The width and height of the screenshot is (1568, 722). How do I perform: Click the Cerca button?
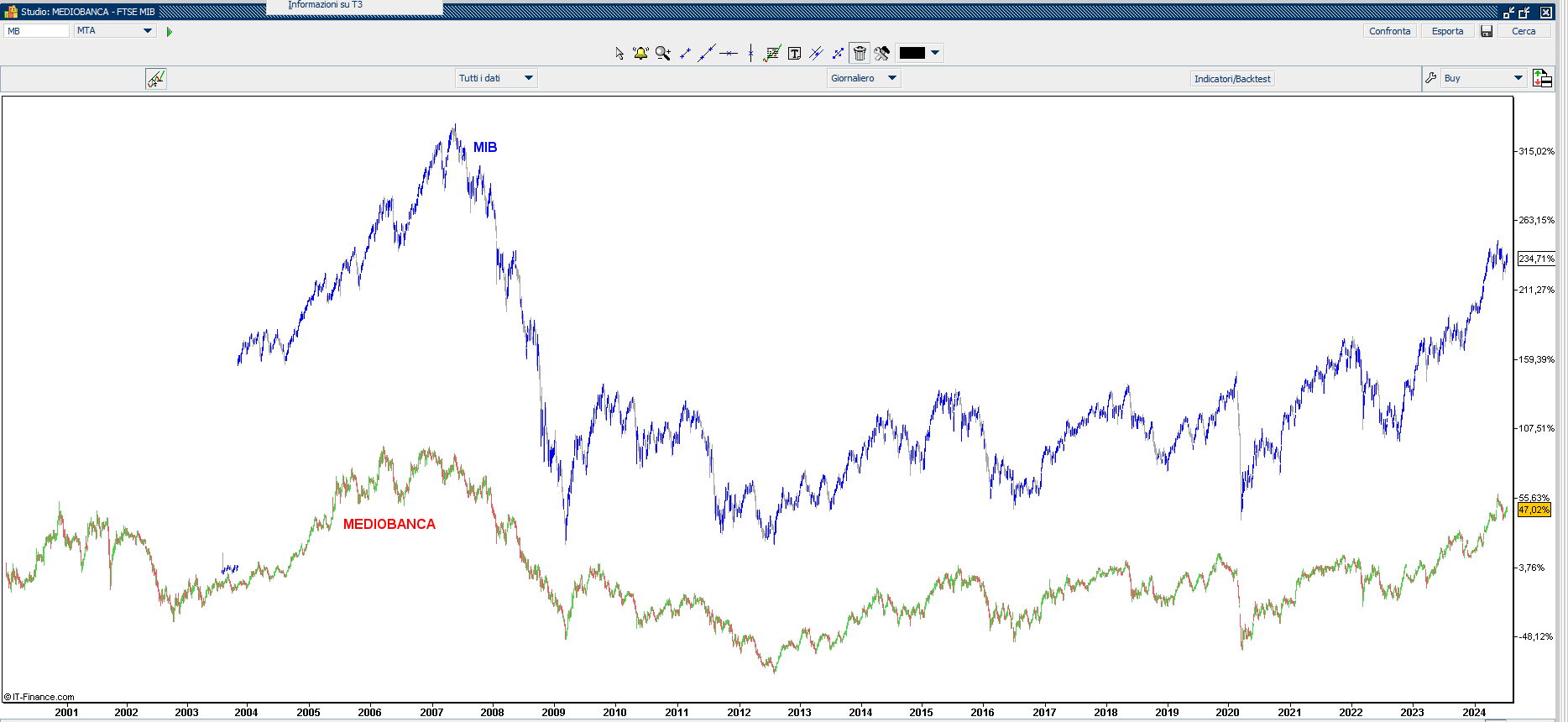1524,31
